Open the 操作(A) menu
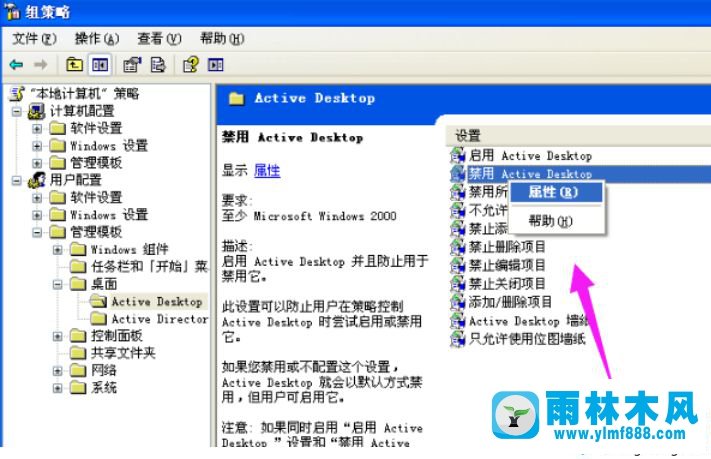This screenshot has width=711, height=459. click(97, 39)
